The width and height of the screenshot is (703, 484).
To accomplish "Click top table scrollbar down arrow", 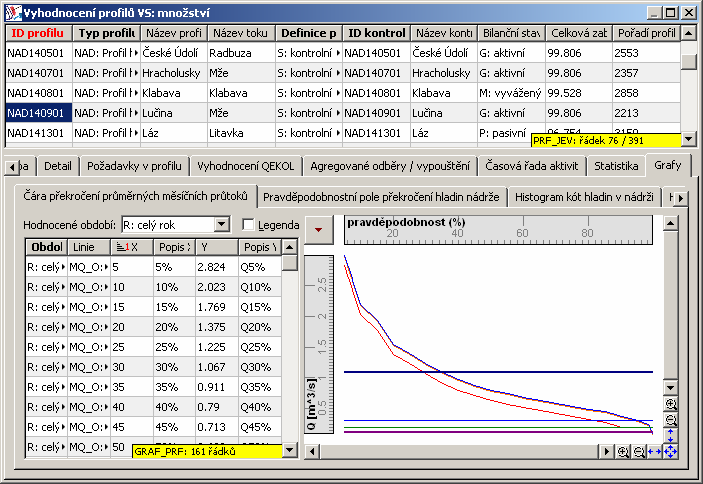I will pyautogui.click(x=688, y=139).
